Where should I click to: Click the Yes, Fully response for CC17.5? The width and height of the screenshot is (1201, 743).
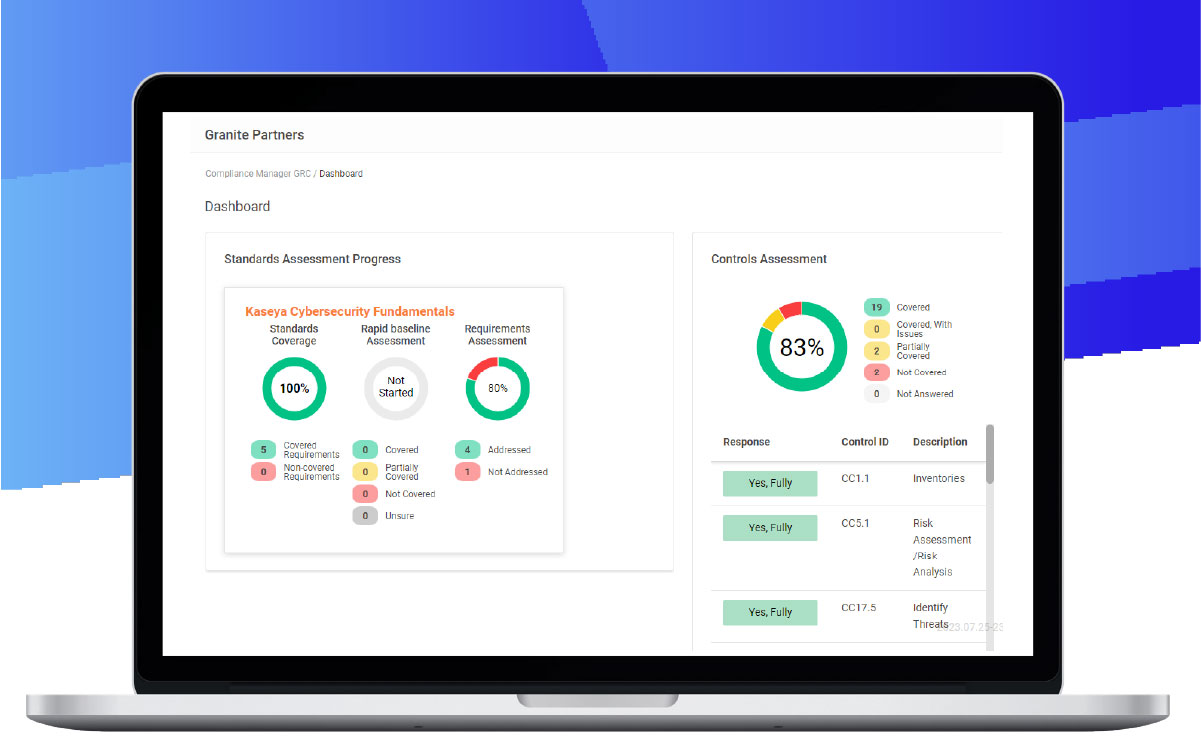click(x=770, y=612)
